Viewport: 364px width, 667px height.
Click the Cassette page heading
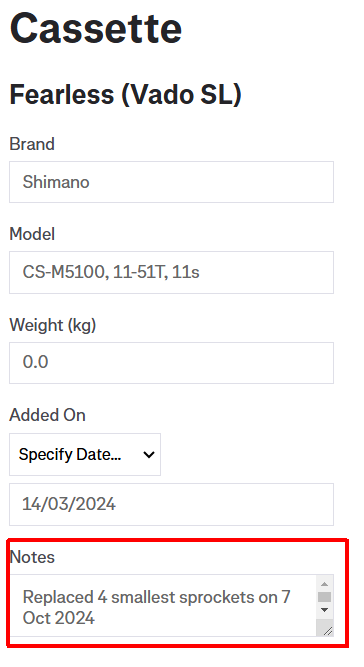96,29
